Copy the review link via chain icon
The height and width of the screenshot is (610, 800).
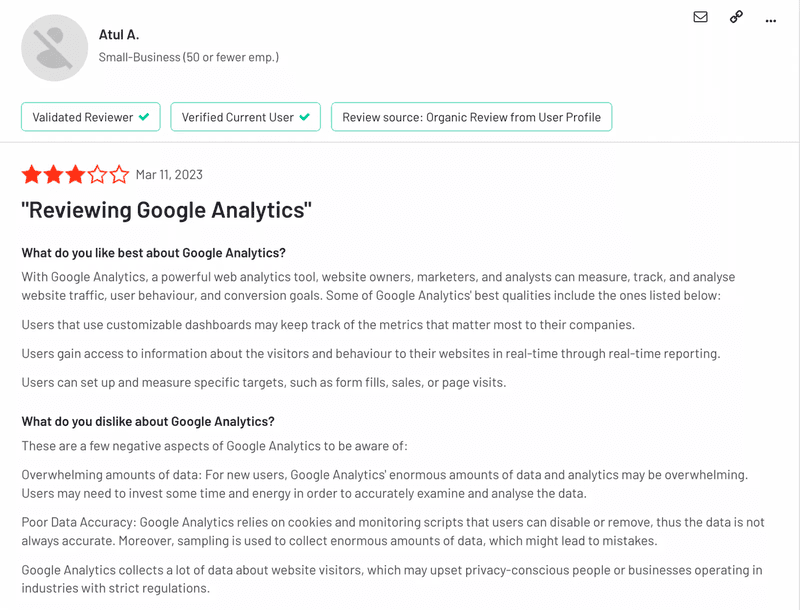(x=736, y=18)
